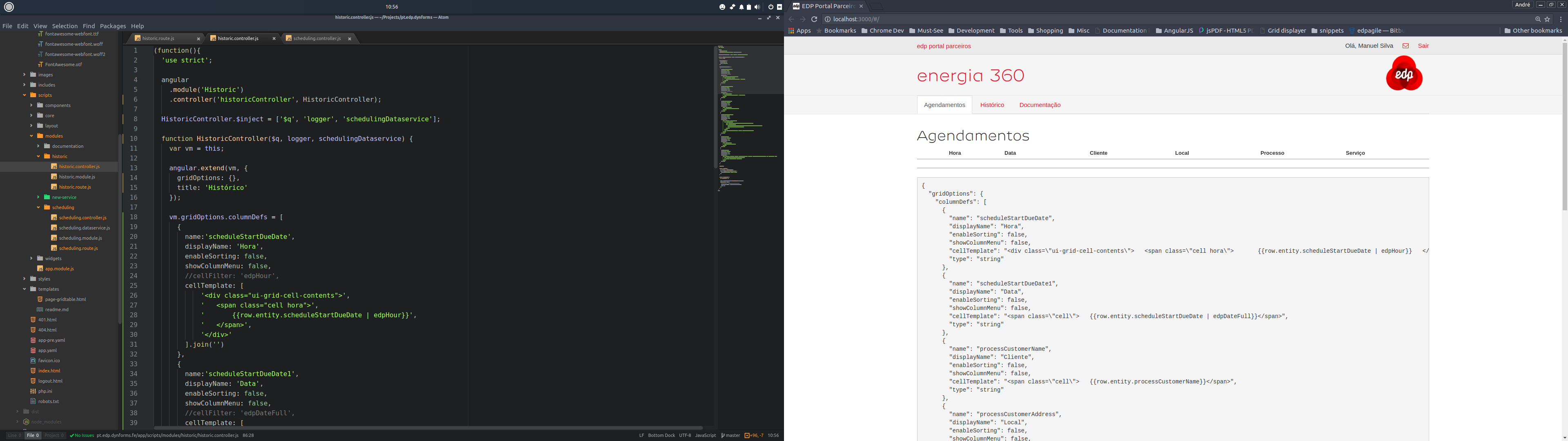Expand the includes folder in tree view
The height and width of the screenshot is (441, 1568).
coord(24,85)
